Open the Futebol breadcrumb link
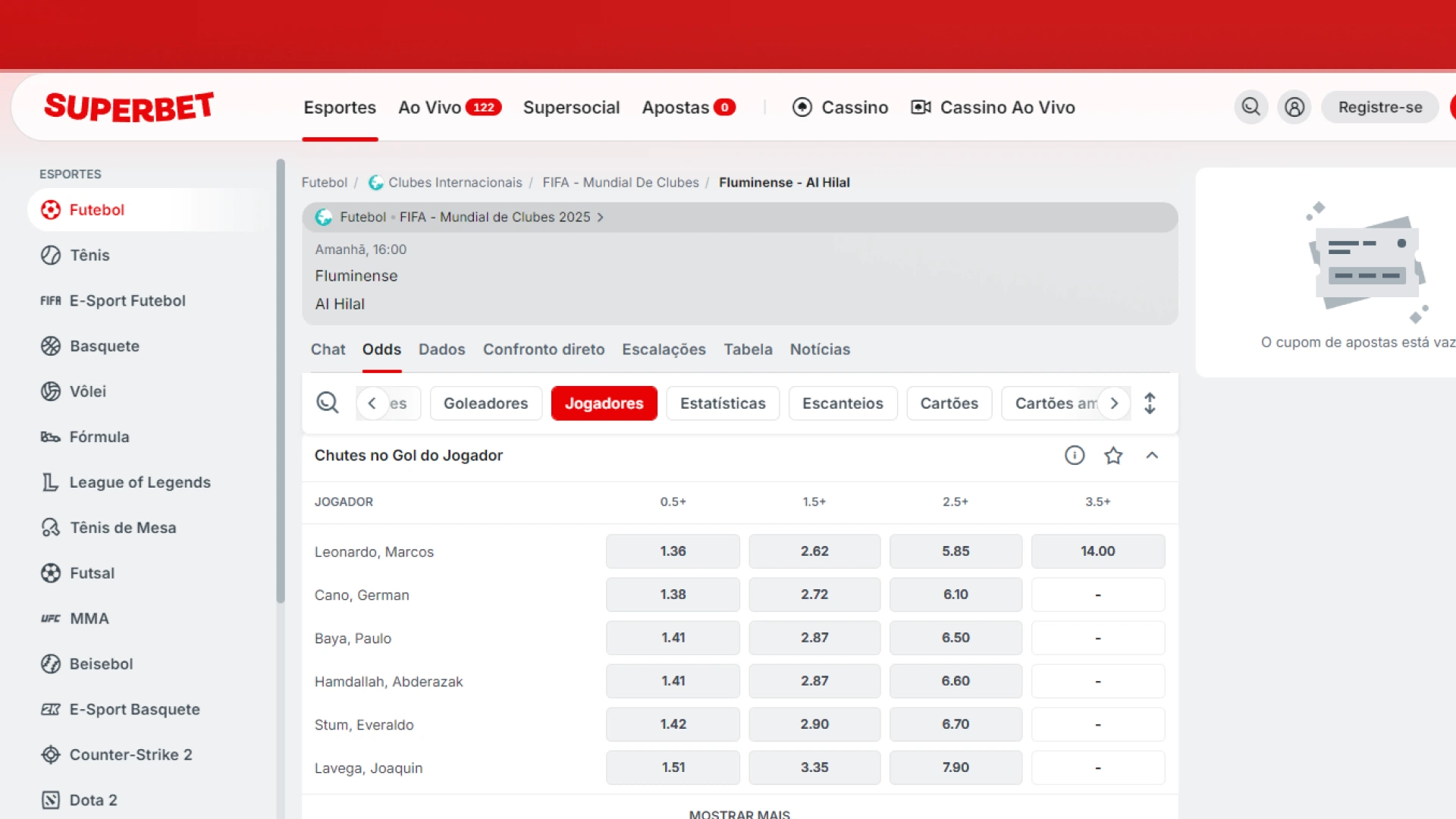1456x819 pixels. (x=325, y=183)
